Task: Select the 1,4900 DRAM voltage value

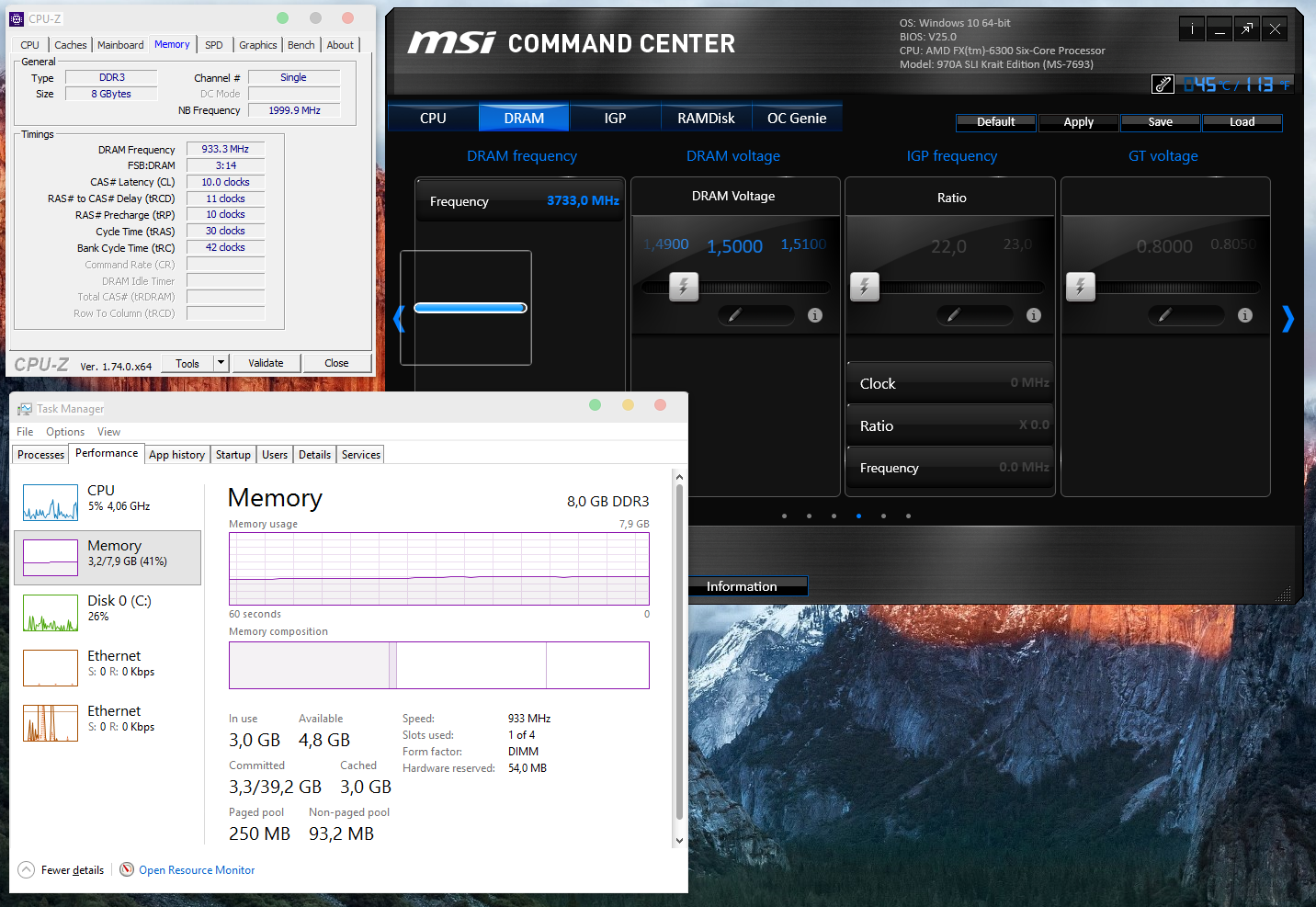Action: pos(666,244)
